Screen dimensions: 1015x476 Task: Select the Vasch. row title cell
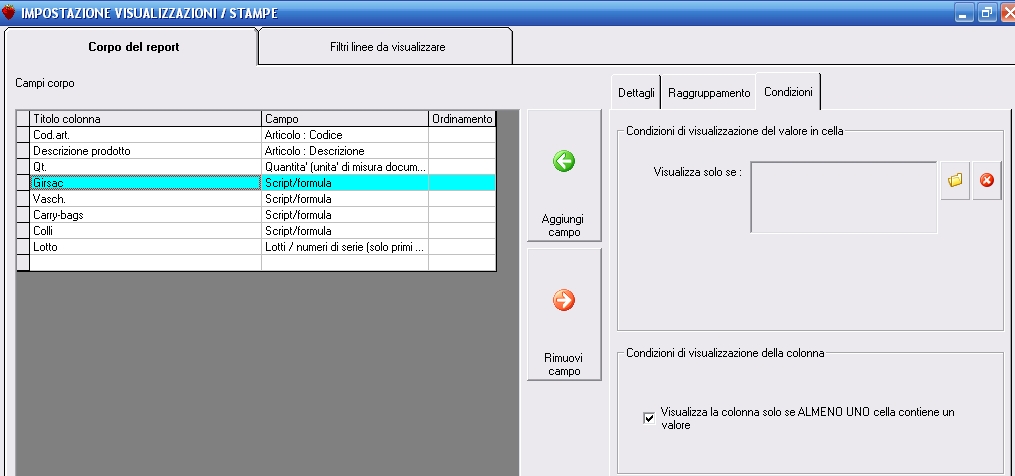coord(146,199)
